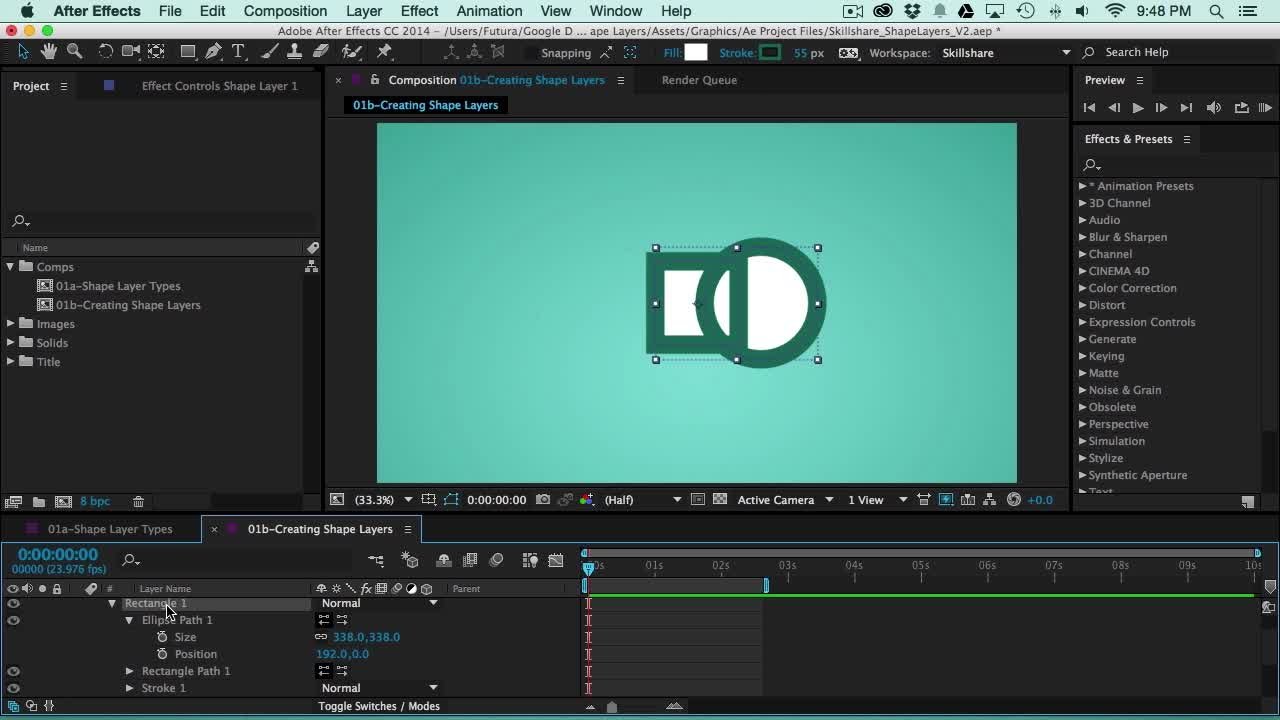Toggle visibility of Ellipse Path 1
1280x720 pixels.
click(13, 620)
